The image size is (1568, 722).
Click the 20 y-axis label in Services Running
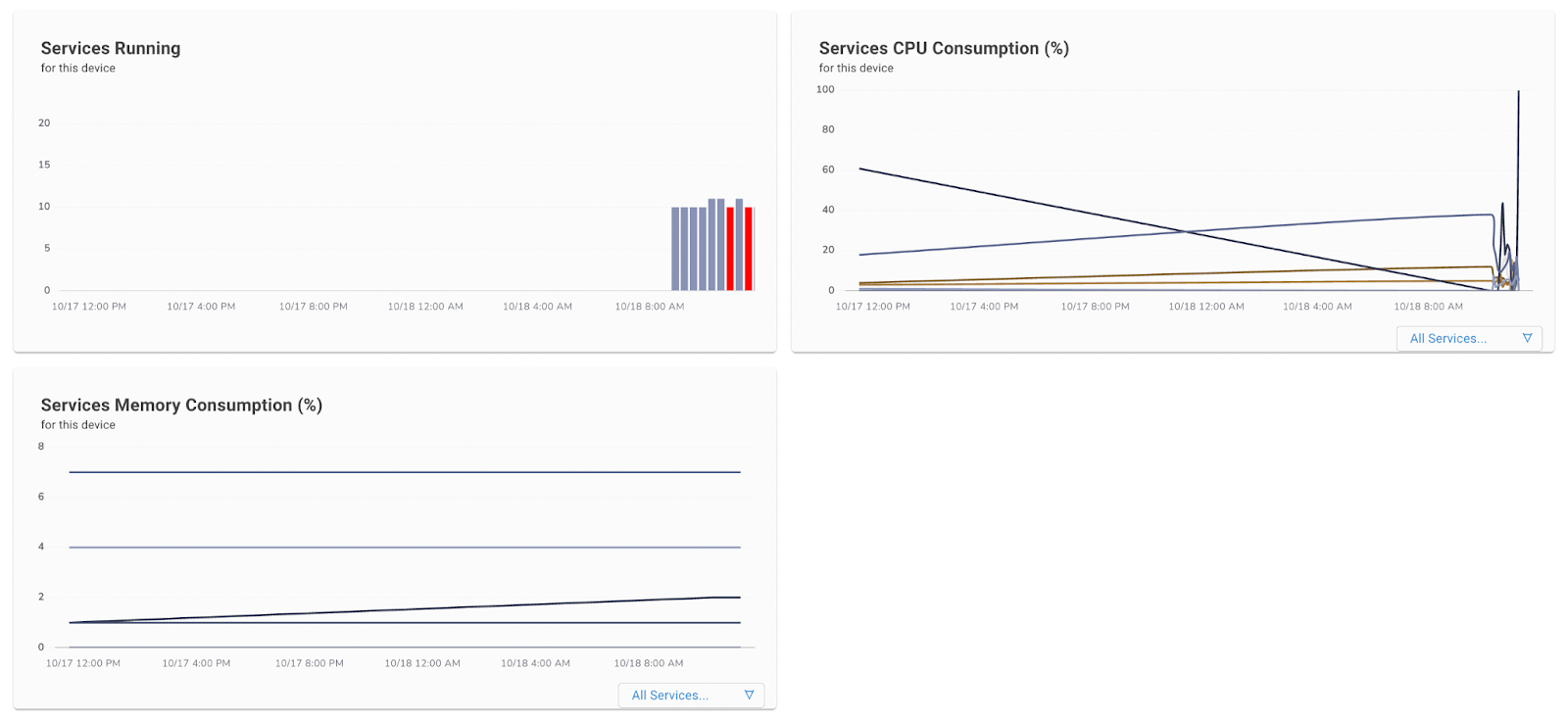pos(44,122)
